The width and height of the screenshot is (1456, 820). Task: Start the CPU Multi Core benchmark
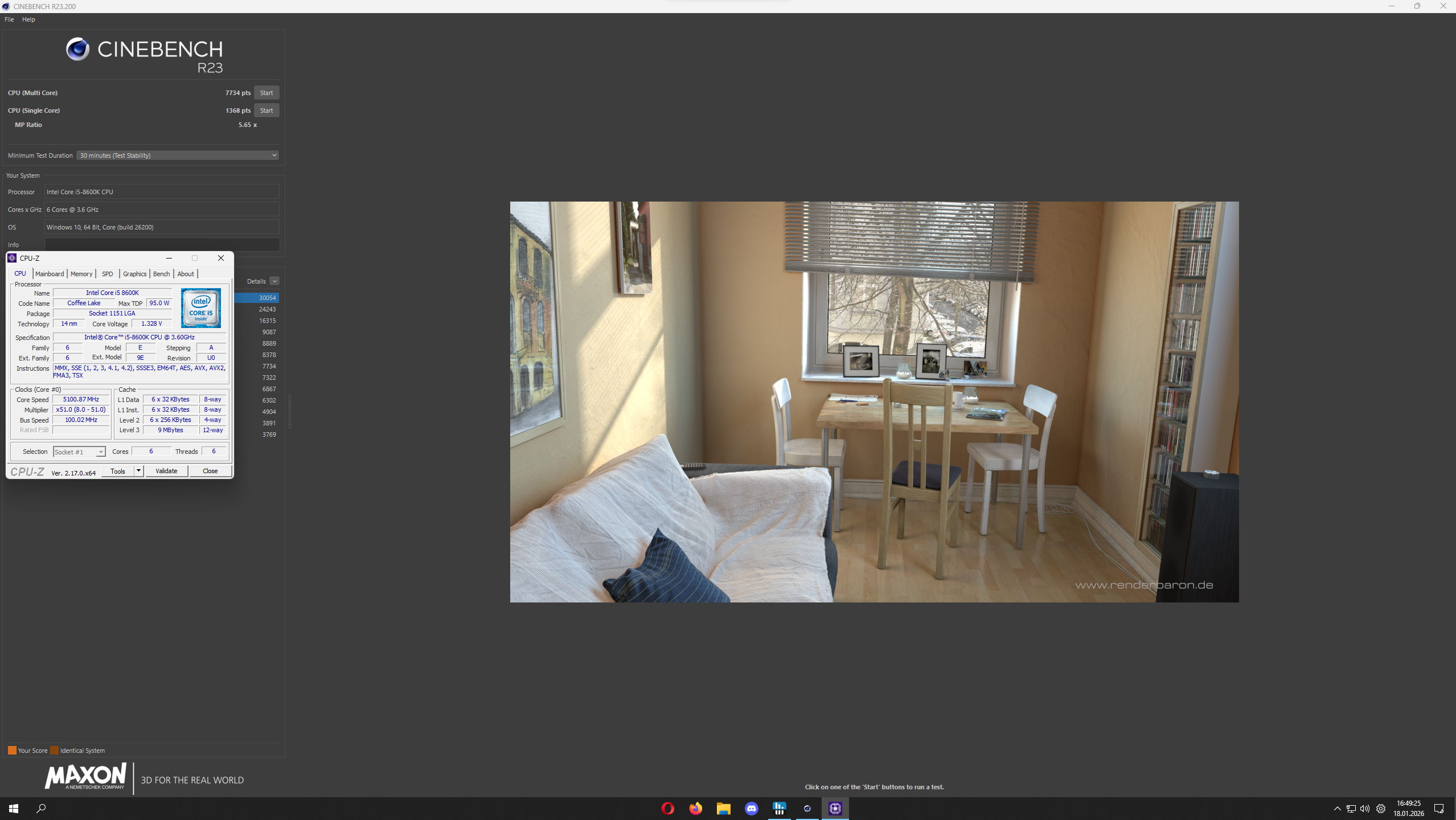coord(266,92)
